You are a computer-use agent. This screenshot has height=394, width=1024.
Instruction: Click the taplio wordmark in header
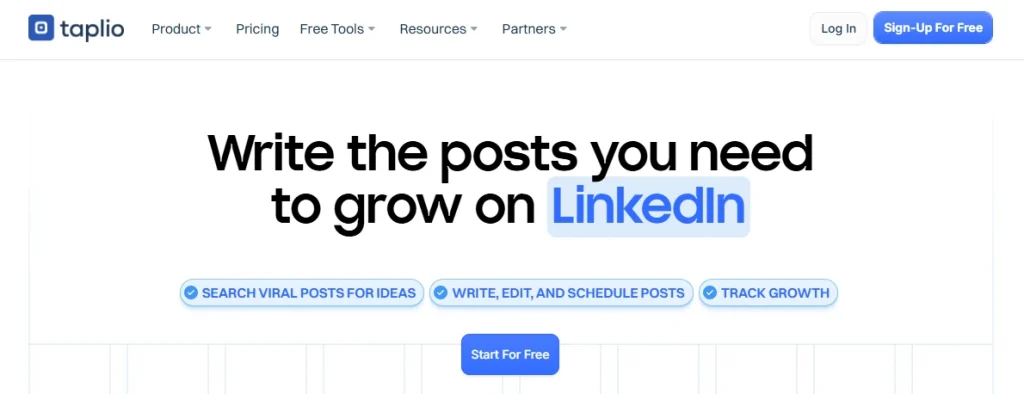[x=91, y=29]
